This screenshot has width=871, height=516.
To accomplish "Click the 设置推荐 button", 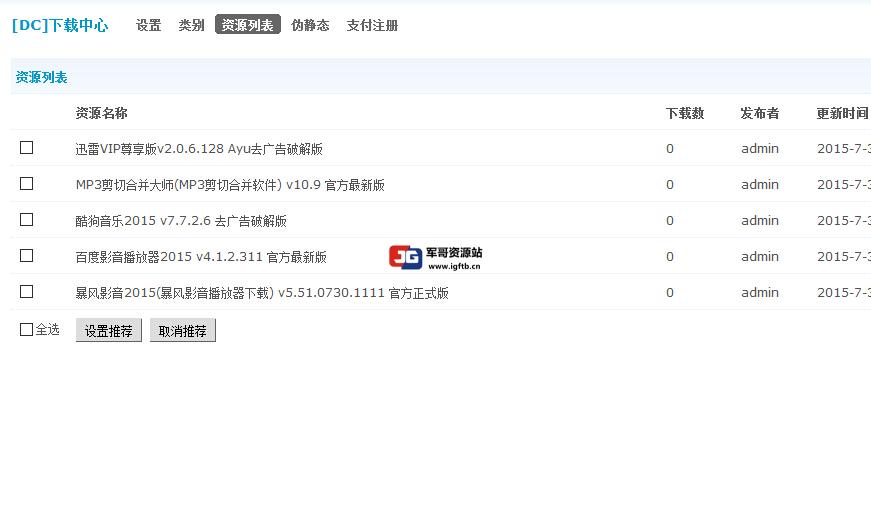I will (109, 330).
